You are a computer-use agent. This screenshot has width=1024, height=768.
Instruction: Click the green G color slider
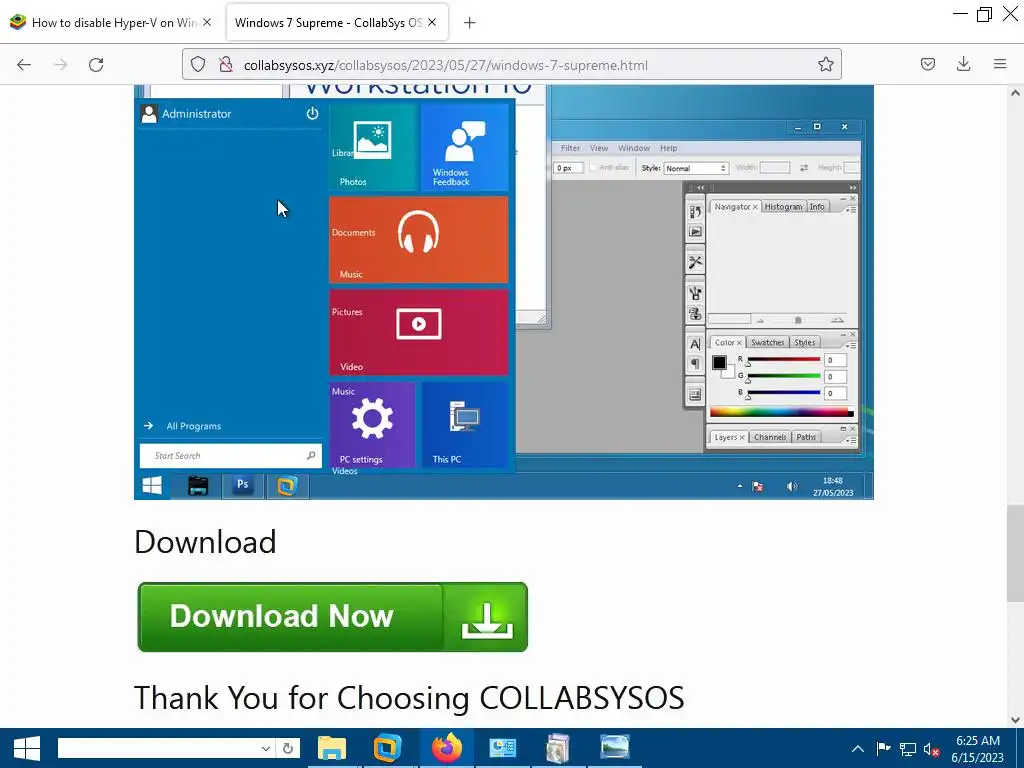pyautogui.click(x=784, y=376)
